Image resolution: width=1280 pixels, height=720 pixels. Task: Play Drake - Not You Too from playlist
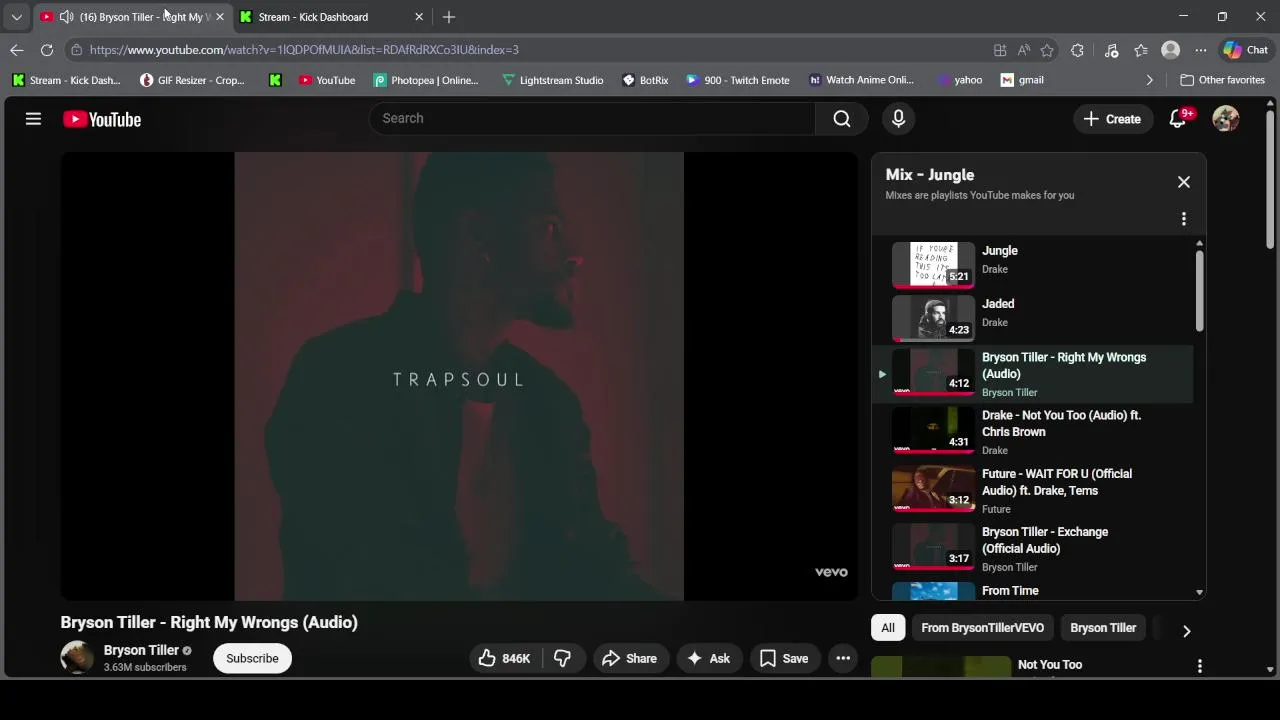[x=1032, y=432]
